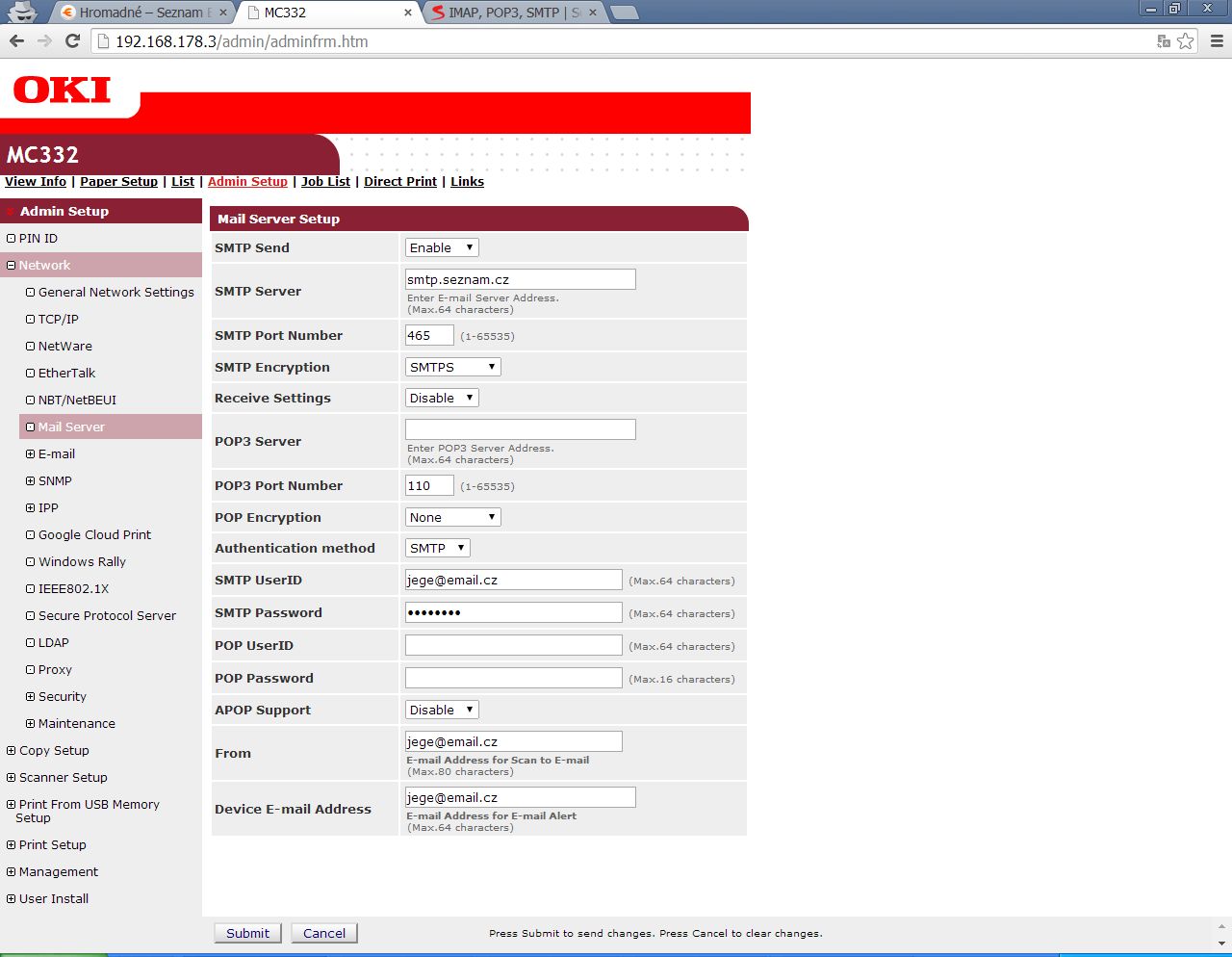The image size is (1232, 957).
Task: Click the POP Password field
Action: pyautogui.click(x=514, y=678)
